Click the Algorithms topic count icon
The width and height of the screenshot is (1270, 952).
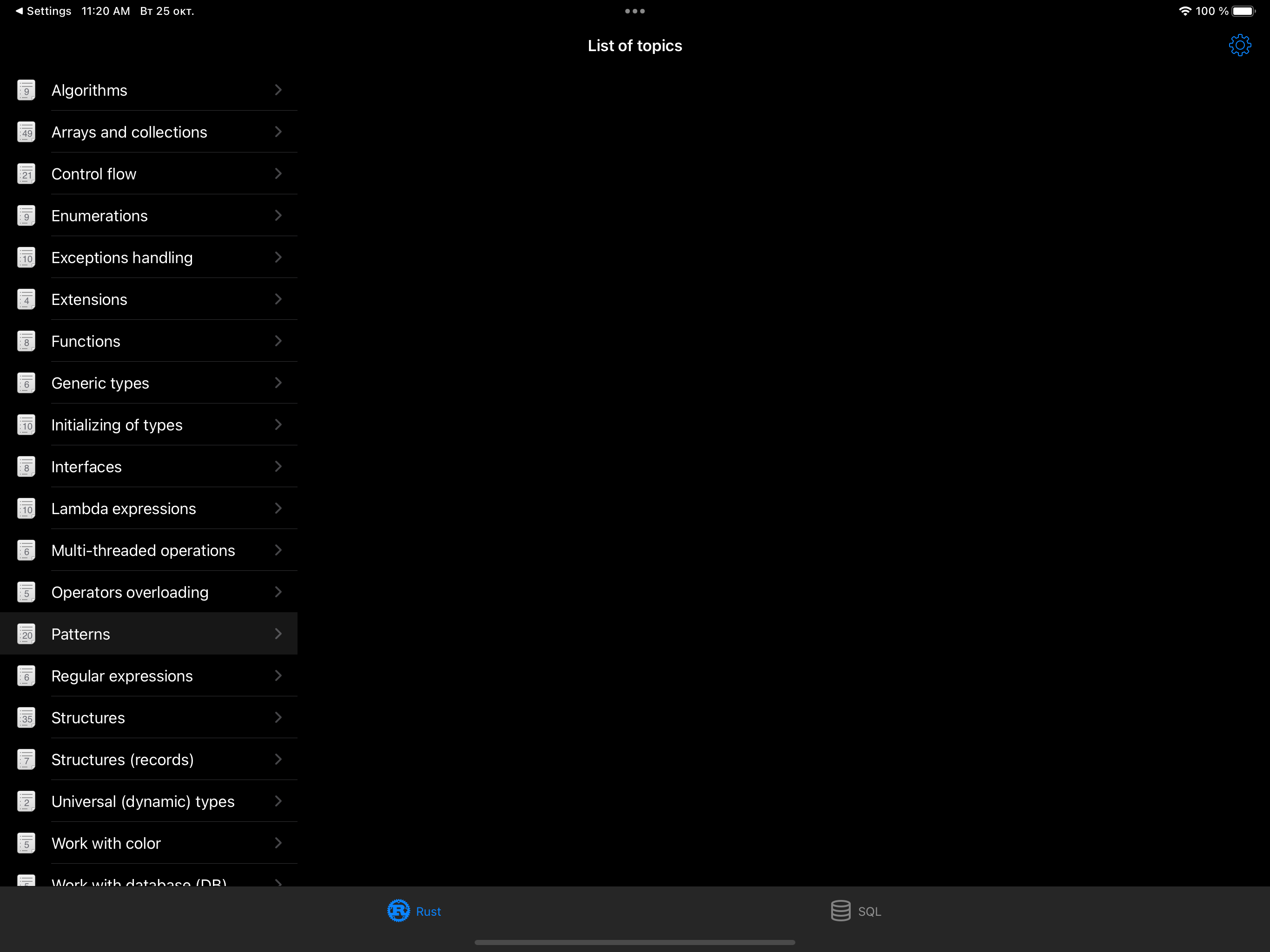pos(26,90)
